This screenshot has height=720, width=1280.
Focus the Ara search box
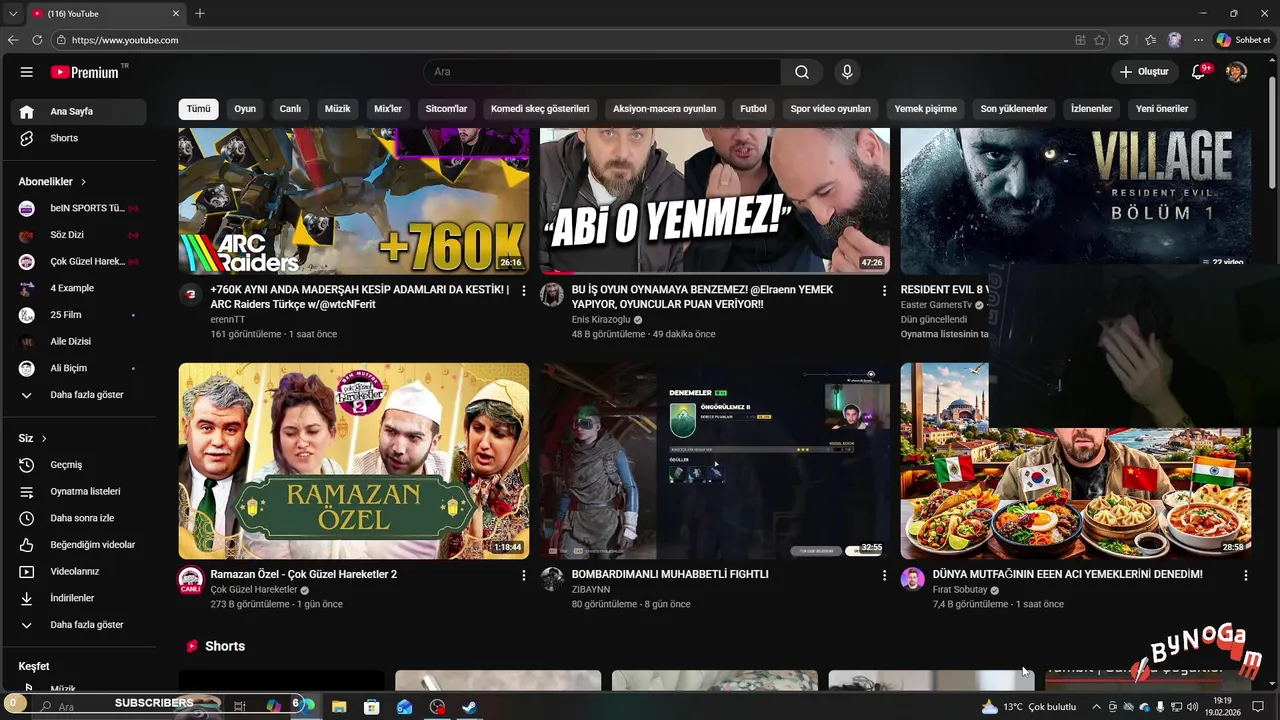pyautogui.click(x=602, y=72)
